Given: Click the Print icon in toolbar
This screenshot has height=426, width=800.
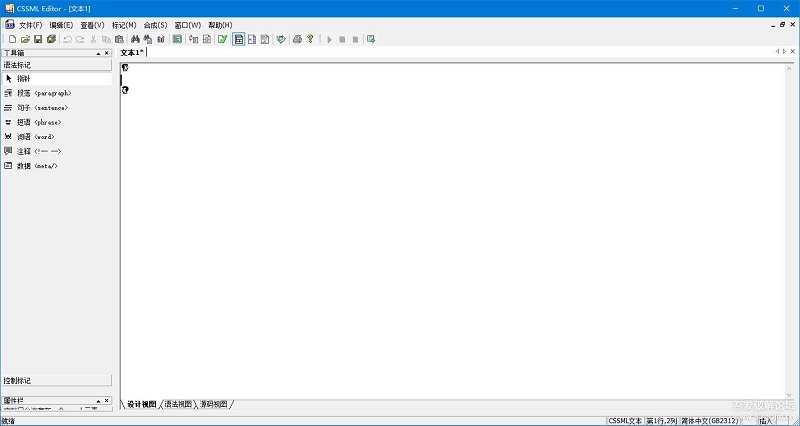Looking at the screenshot, I should click(x=297, y=39).
